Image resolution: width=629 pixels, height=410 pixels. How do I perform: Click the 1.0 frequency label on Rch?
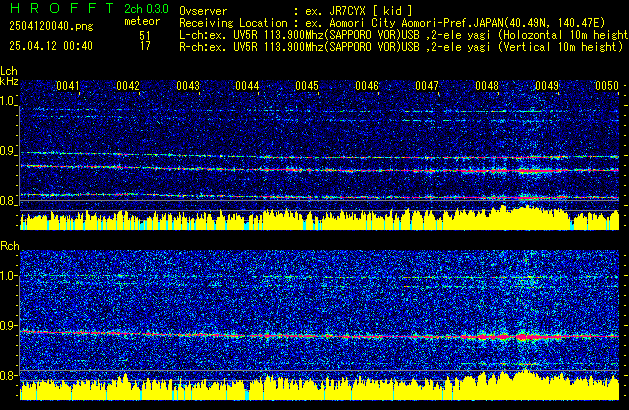(7, 276)
